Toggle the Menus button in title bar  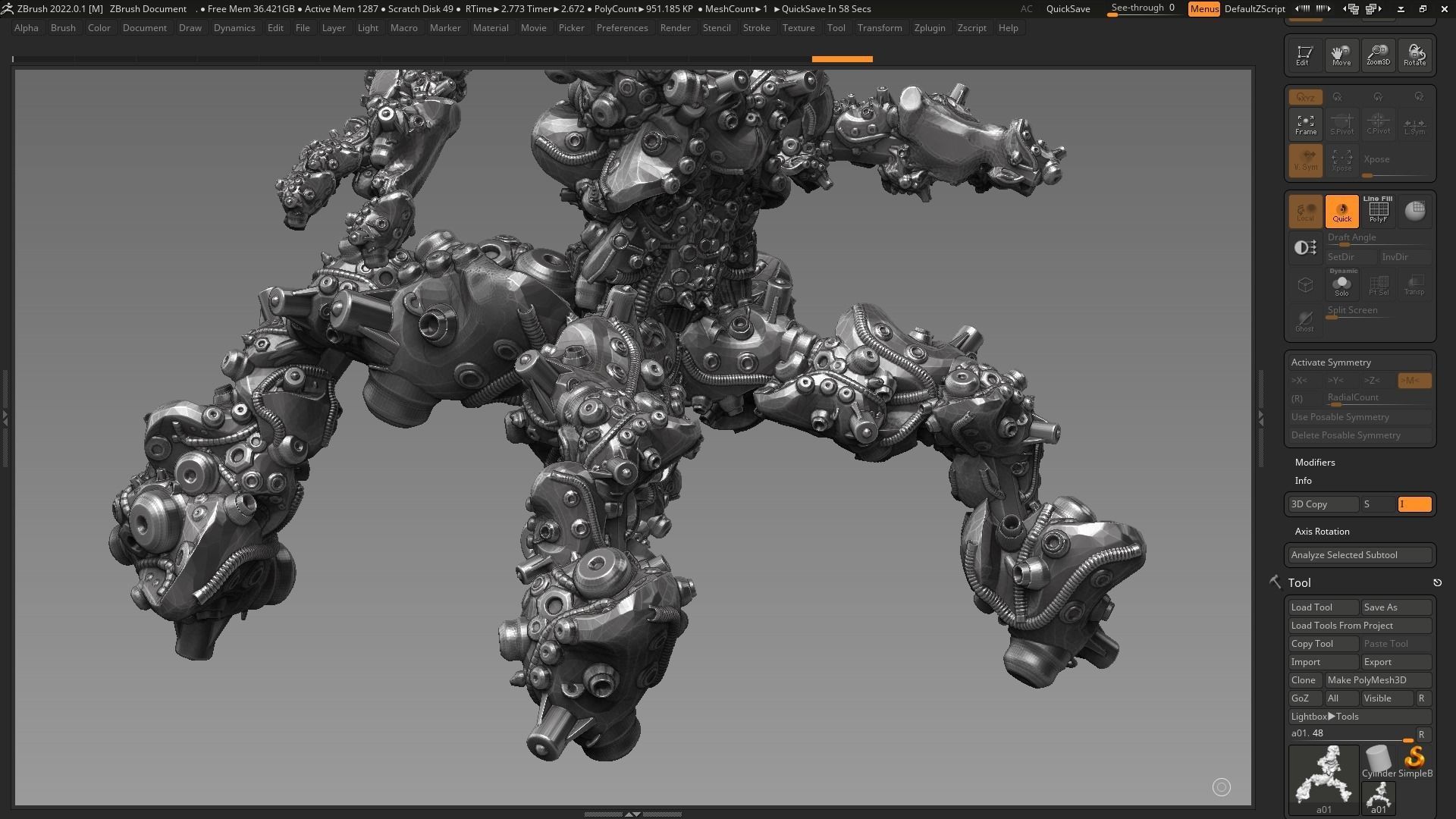pyautogui.click(x=1203, y=9)
